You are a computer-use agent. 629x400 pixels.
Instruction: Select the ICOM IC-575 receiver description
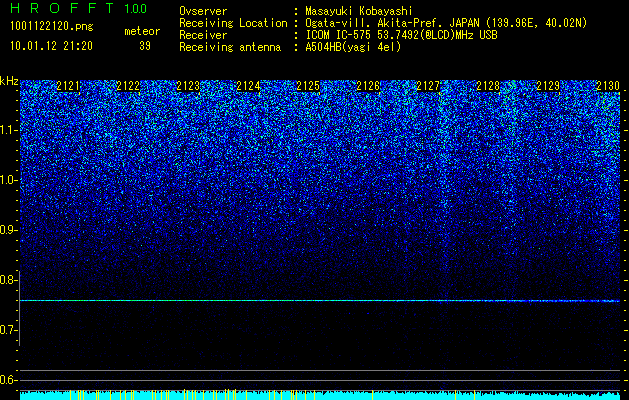click(x=401, y=35)
